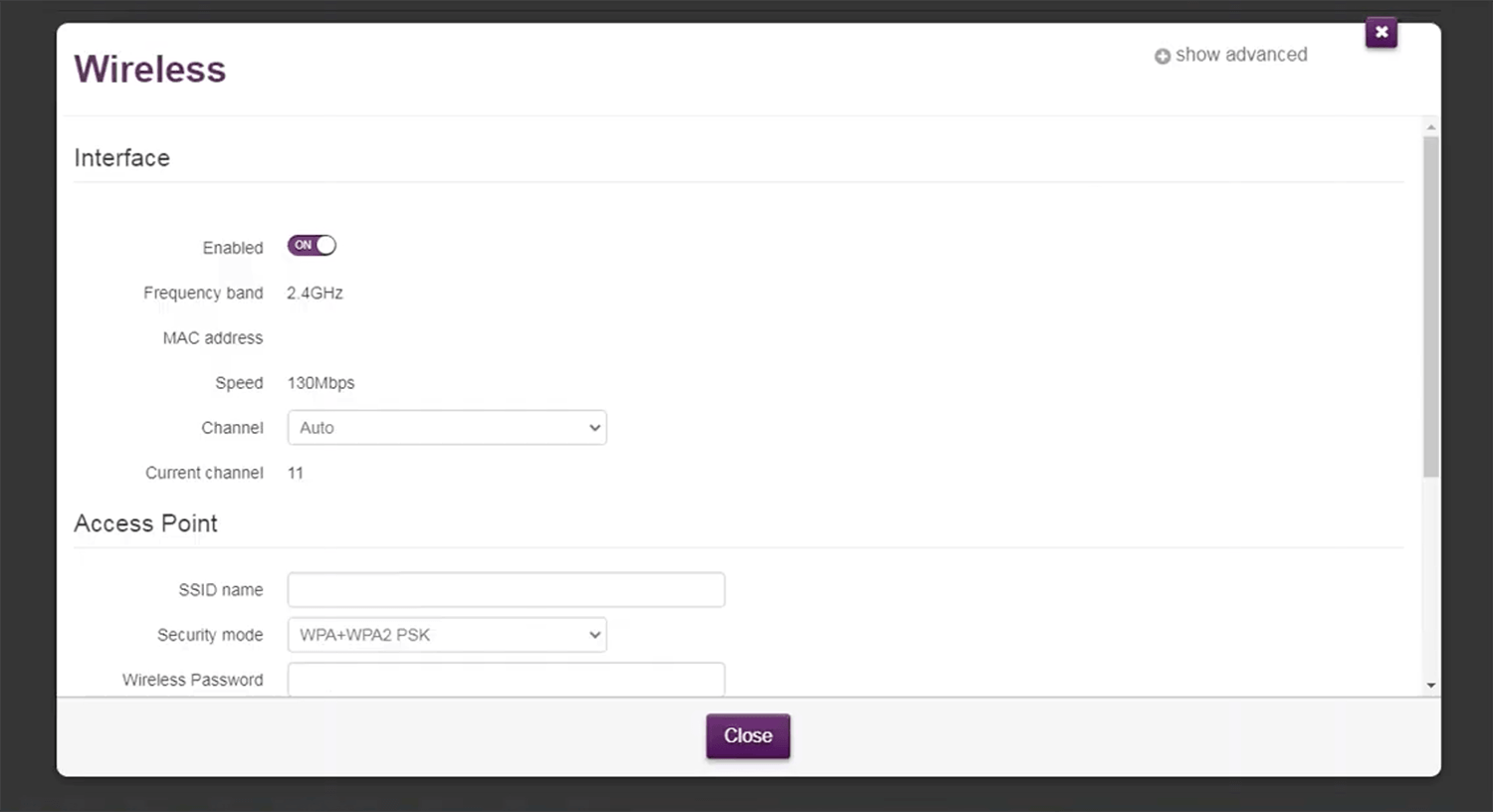Screen dimensions: 1493x812
Task: Click the Wireless dialog title
Action: [150, 69]
